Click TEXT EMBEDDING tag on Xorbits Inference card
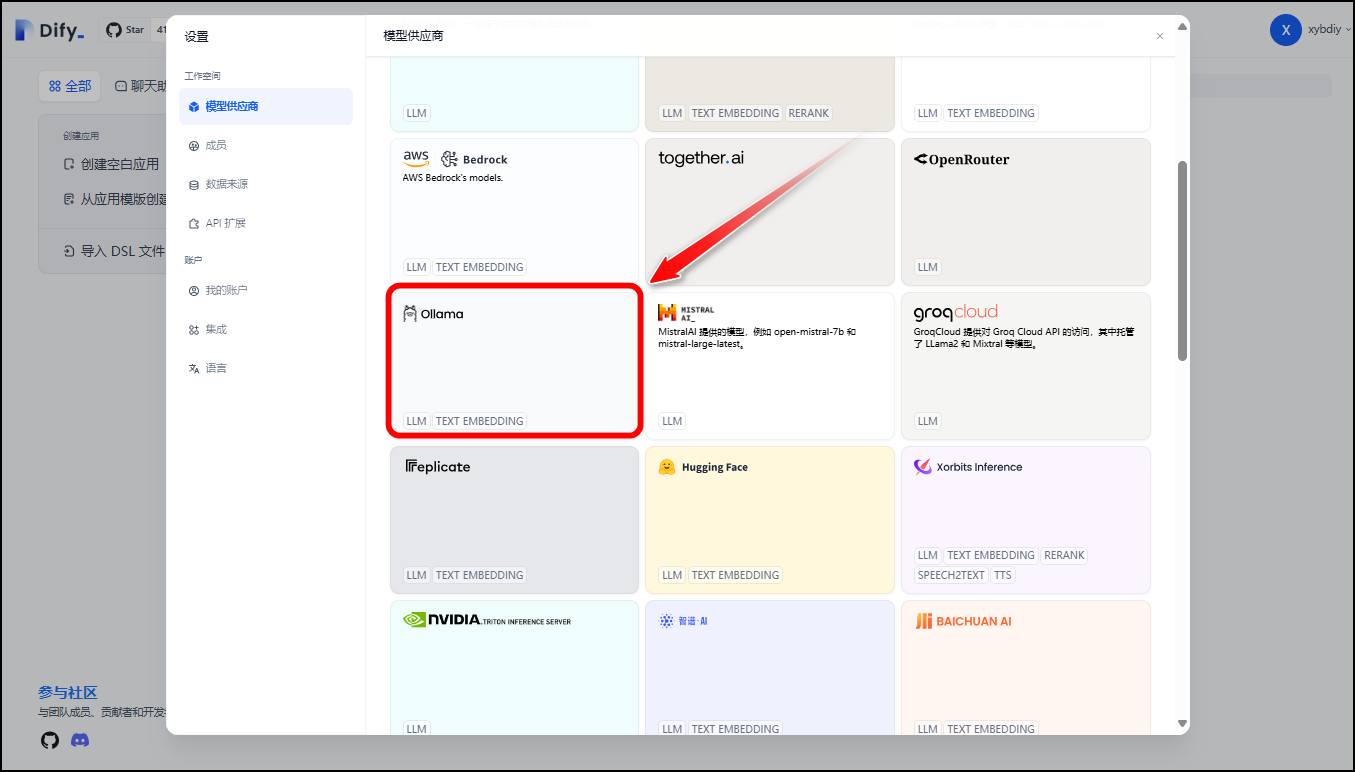This screenshot has height=772, width=1355. pos(992,555)
